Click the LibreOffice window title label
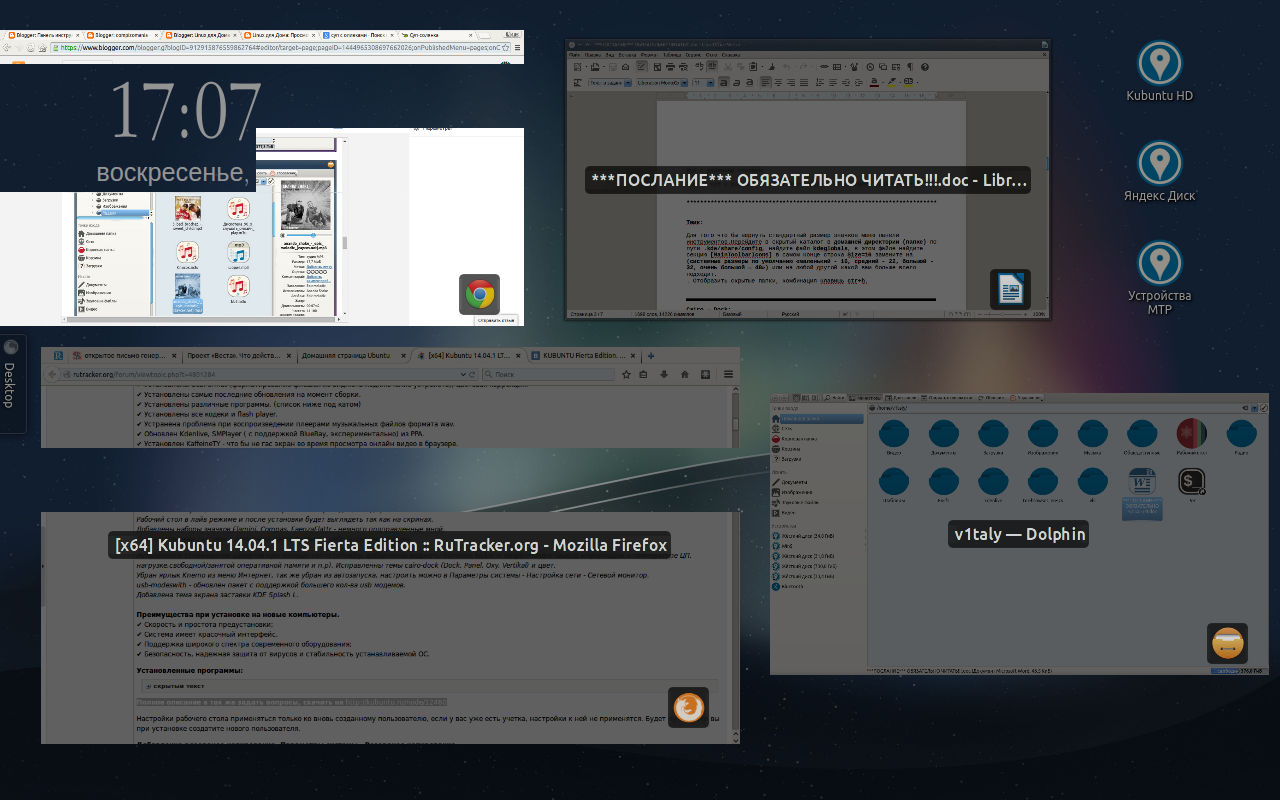 pyautogui.click(x=808, y=181)
